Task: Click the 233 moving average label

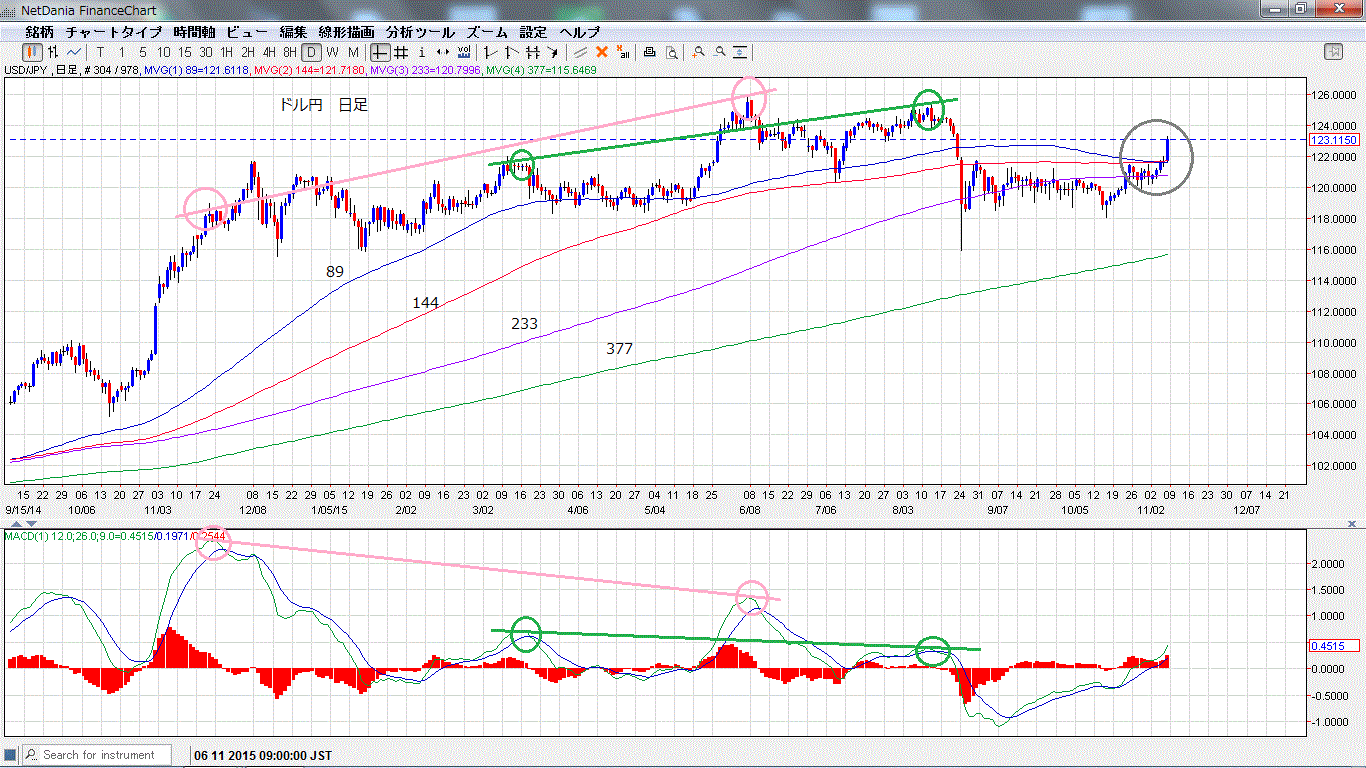Action: click(x=524, y=323)
